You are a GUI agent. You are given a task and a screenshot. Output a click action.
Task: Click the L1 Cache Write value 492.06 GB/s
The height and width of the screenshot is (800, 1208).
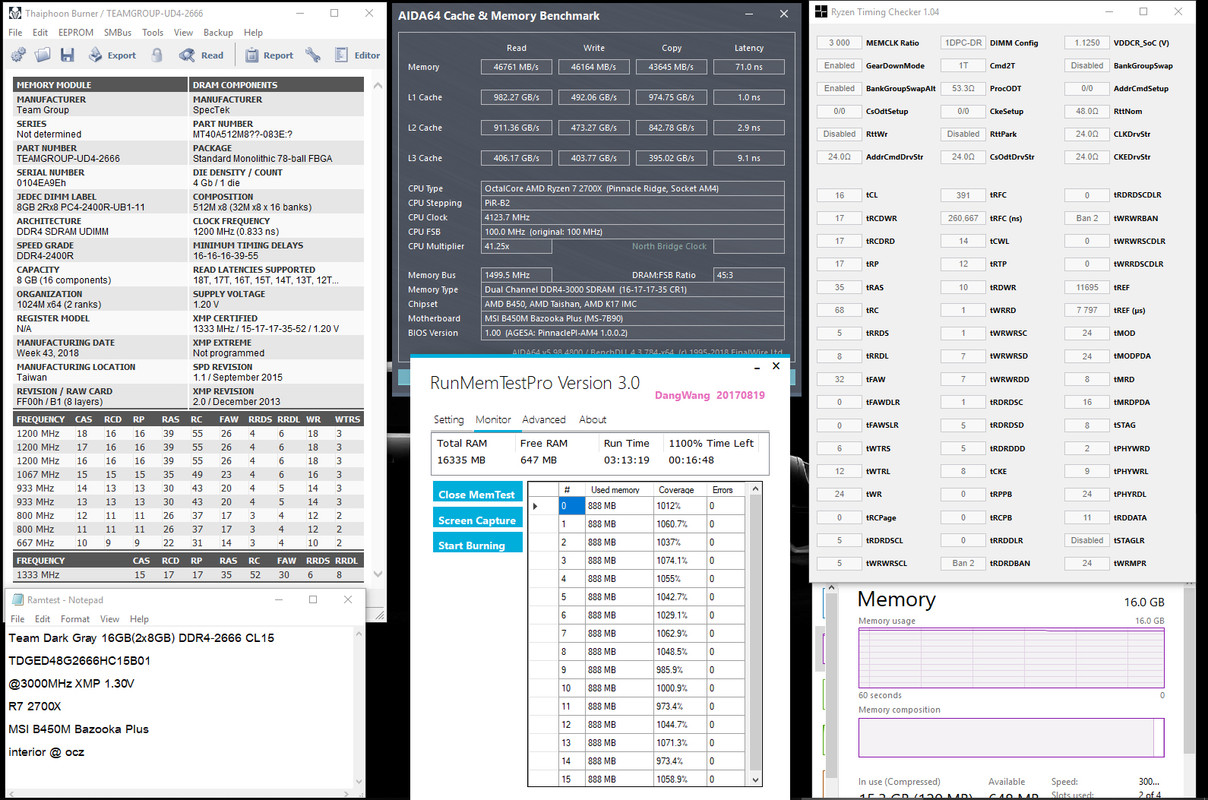pos(593,97)
